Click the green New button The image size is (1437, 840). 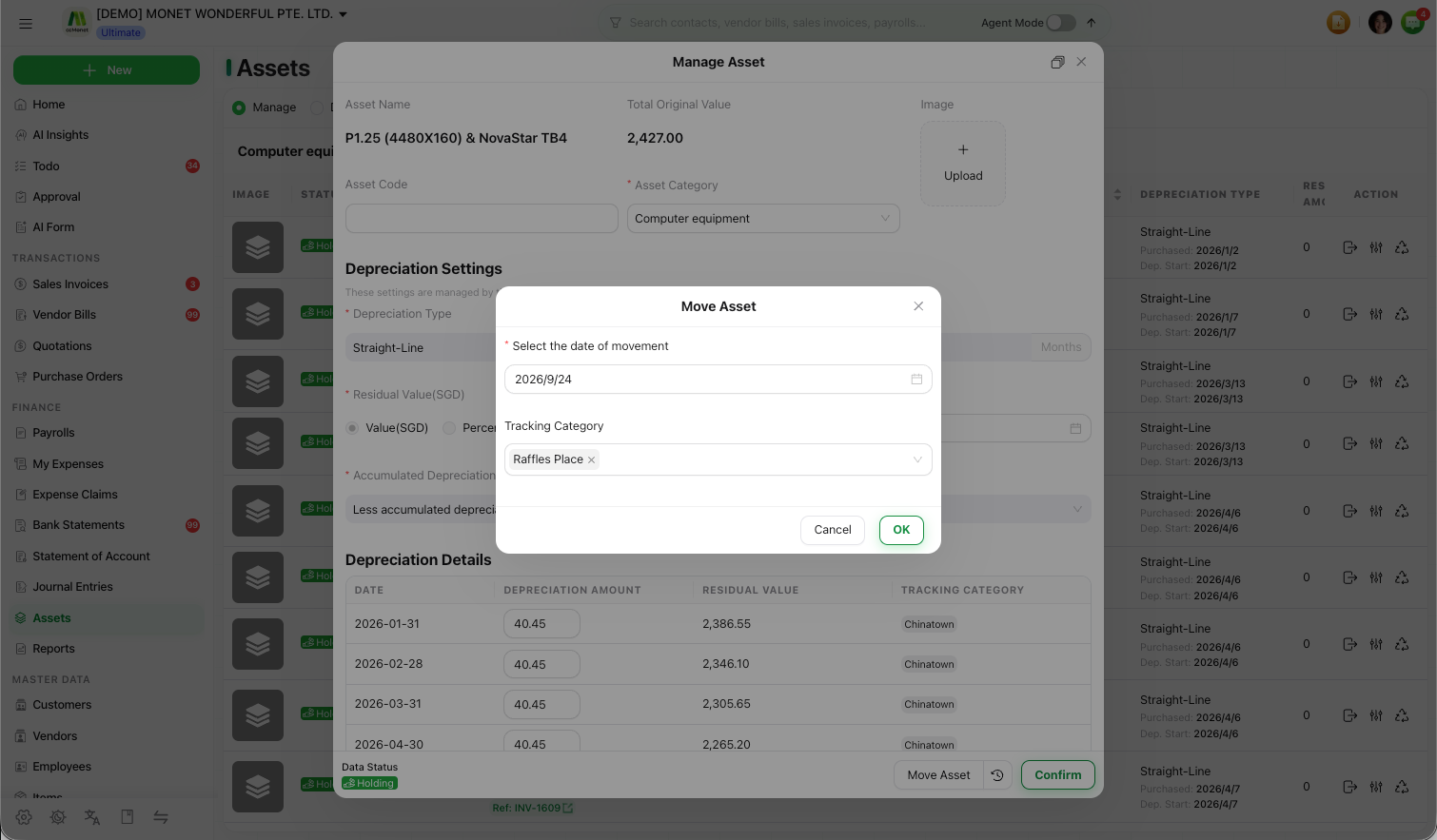107,70
